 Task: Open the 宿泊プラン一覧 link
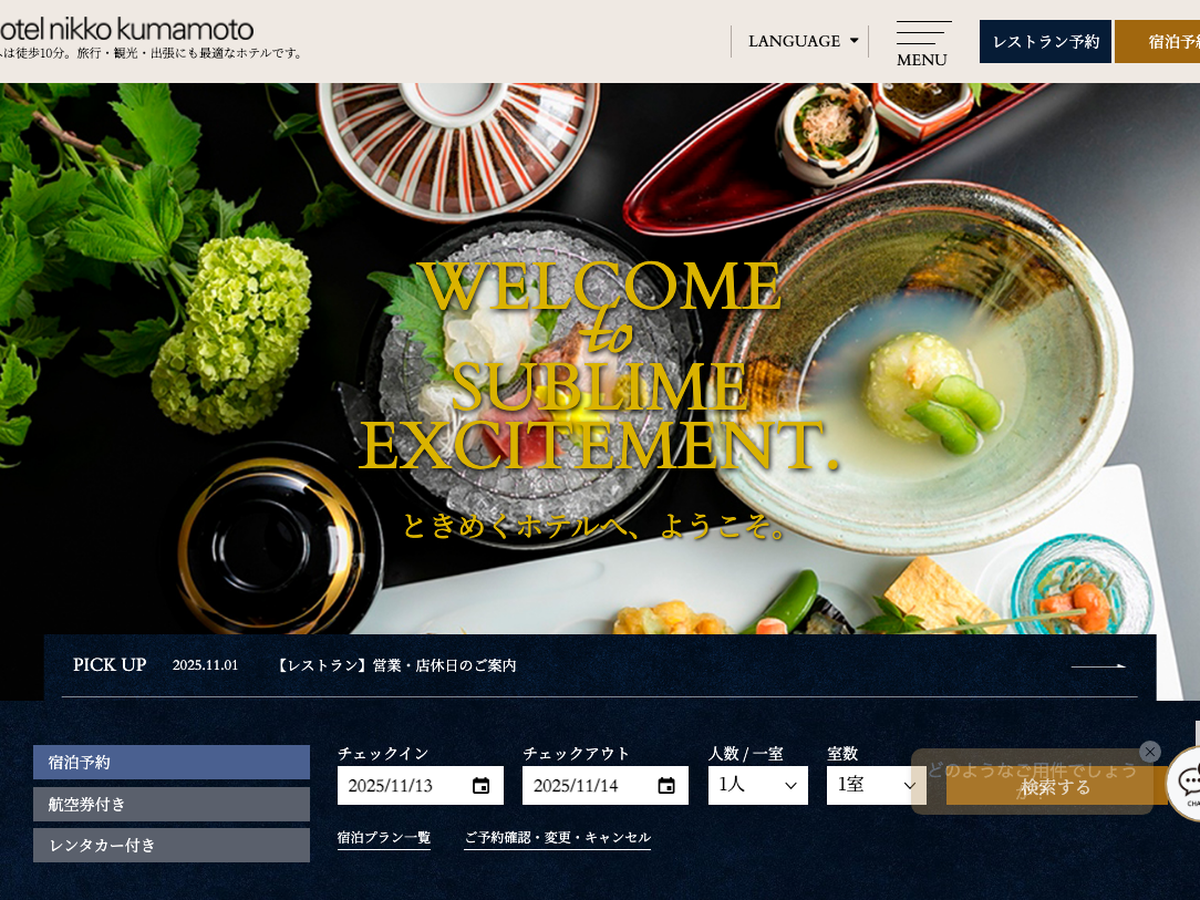point(384,838)
